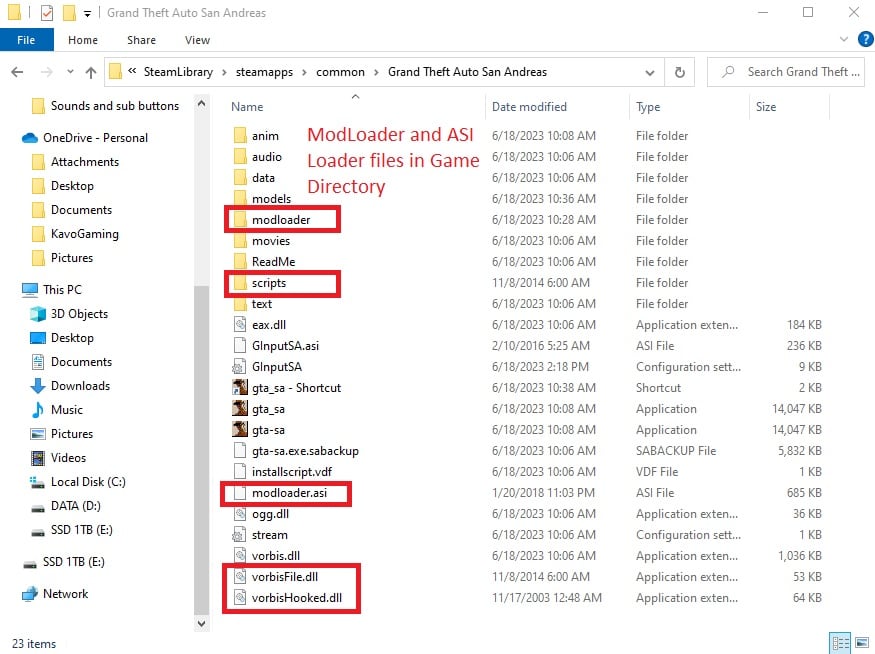The width and height of the screenshot is (875, 654).
Task: Select the GInputSA.asi file icon
Action: pos(240,345)
